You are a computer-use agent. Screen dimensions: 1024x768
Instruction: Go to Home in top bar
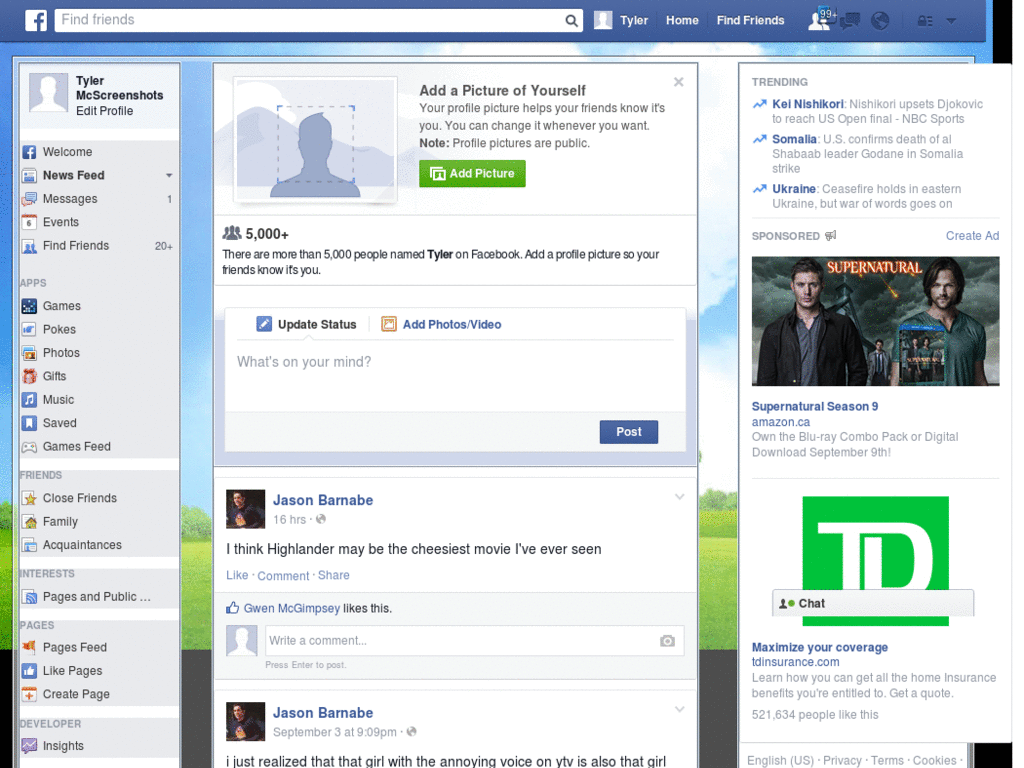pos(682,20)
